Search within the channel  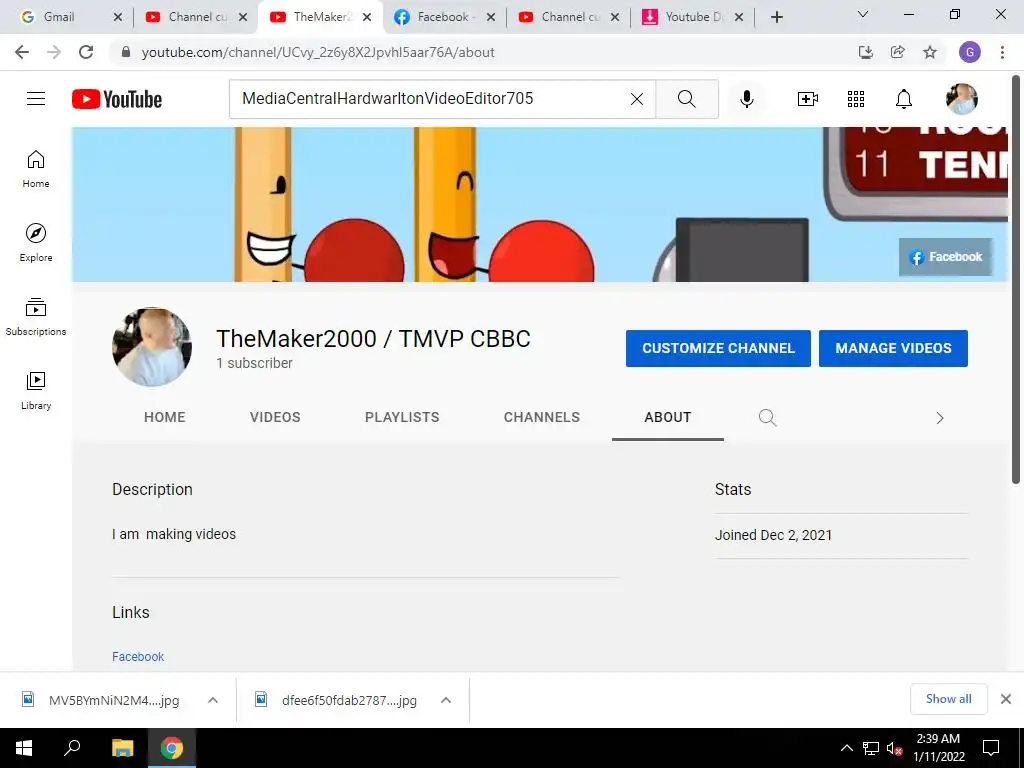767,417
